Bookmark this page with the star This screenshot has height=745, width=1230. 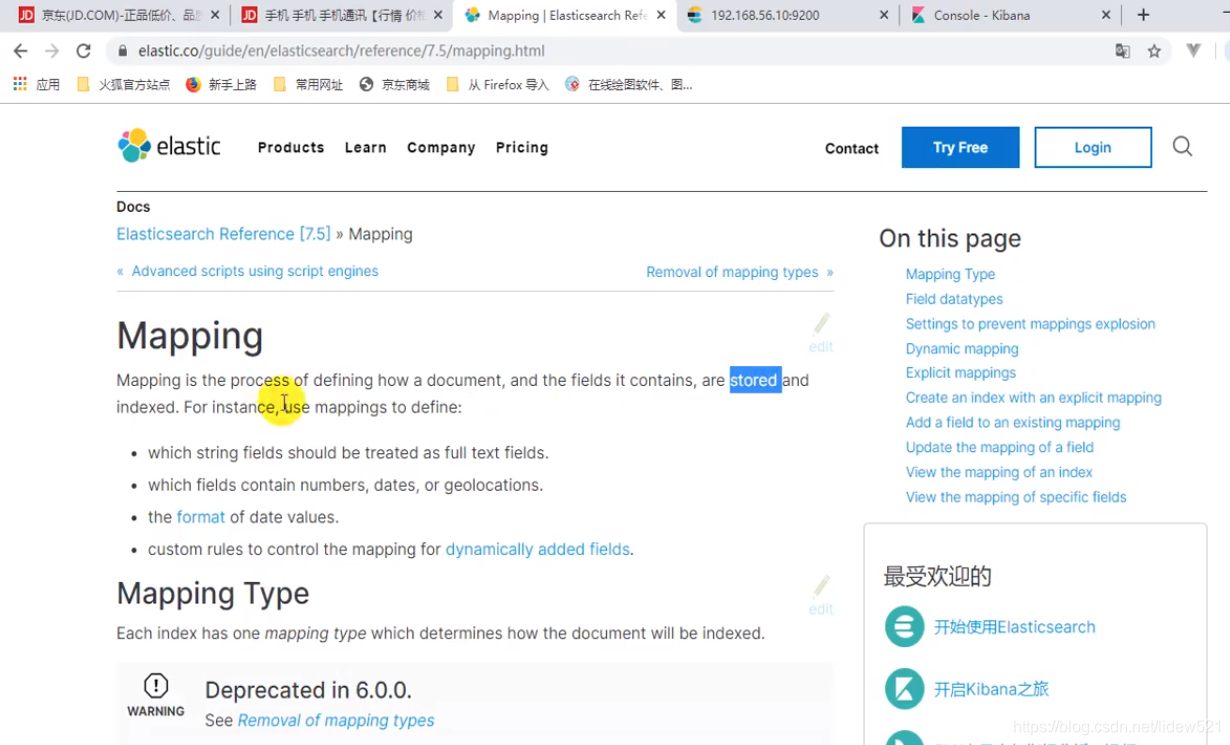click(x=1154, y=51)
